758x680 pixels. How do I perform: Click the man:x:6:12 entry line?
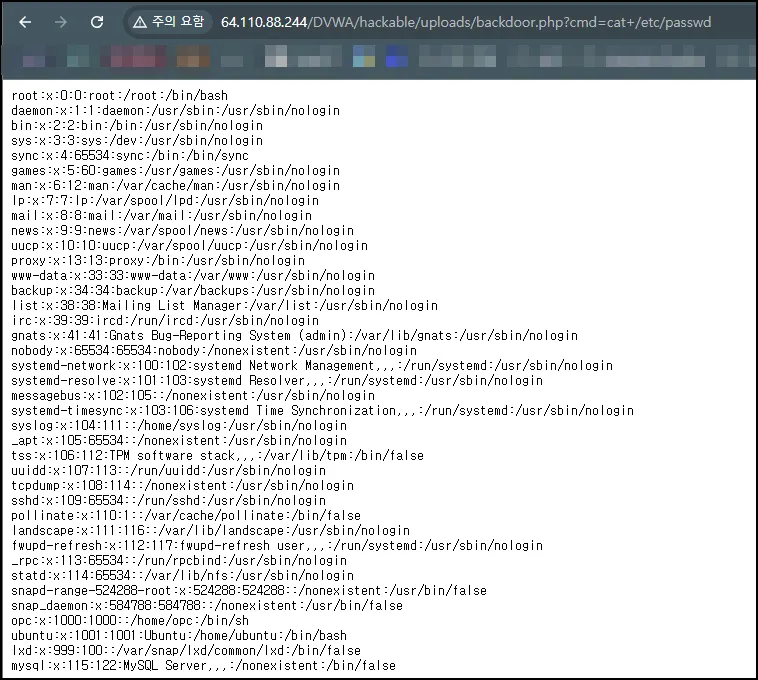pos(175,186)
